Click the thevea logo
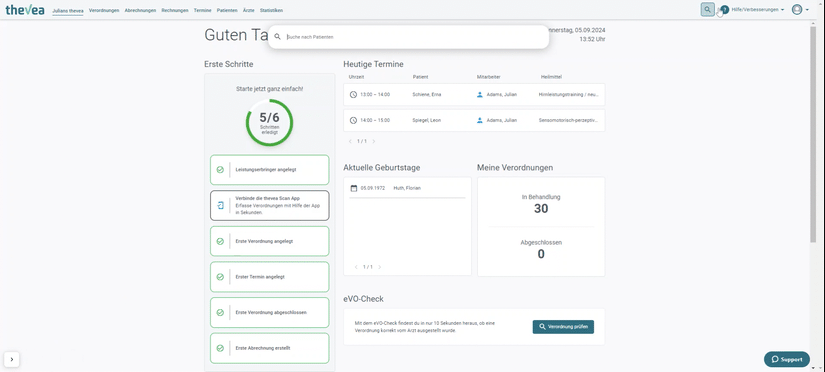Screen dimensions: 825x372 point(25,9)
